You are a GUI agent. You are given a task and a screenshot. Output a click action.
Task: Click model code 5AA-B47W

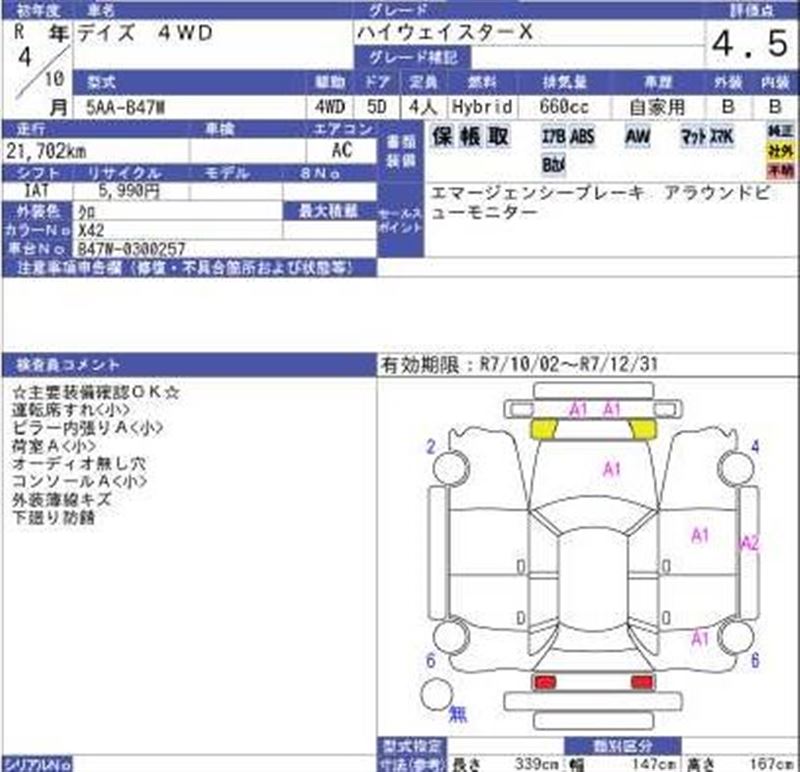[126, 107]
